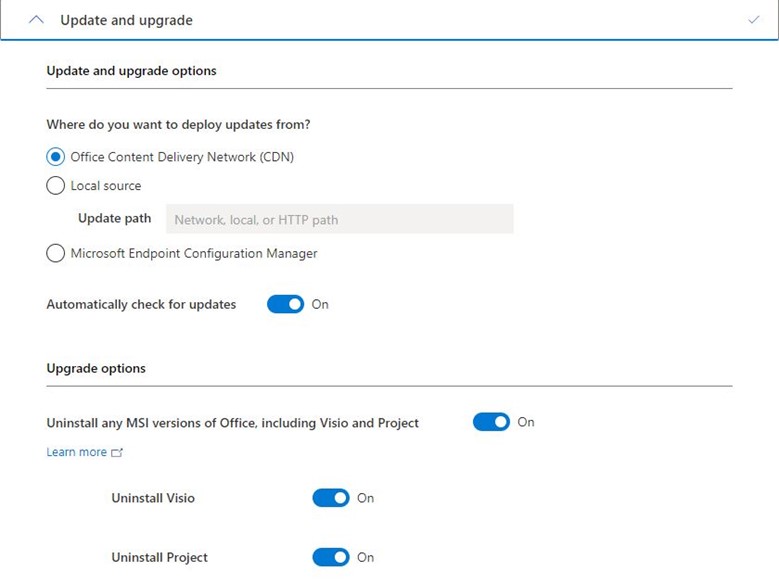Screen dimensions: 779x584
Task: Click the external link icon beside Learn more
Action: 117,453
